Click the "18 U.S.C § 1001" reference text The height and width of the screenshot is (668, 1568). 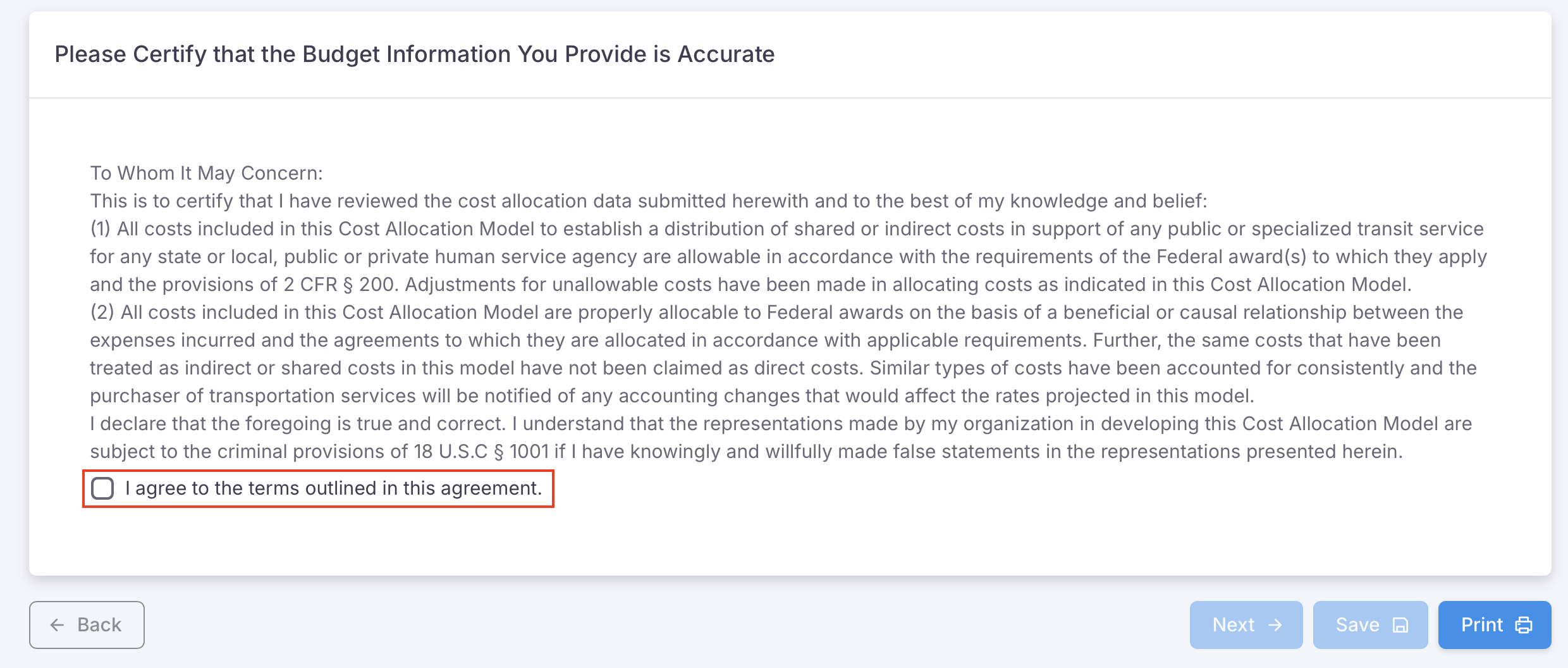(481, 452)
